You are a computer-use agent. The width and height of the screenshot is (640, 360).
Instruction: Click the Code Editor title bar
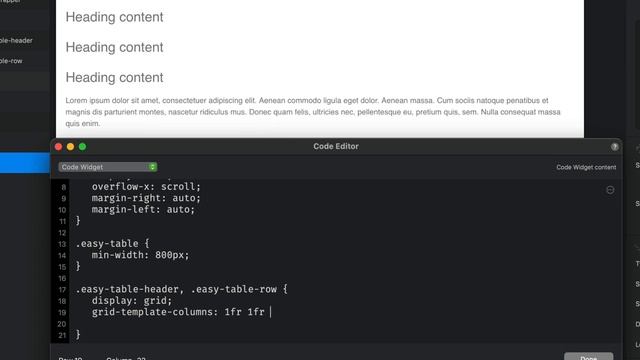(x=336, y=147)
